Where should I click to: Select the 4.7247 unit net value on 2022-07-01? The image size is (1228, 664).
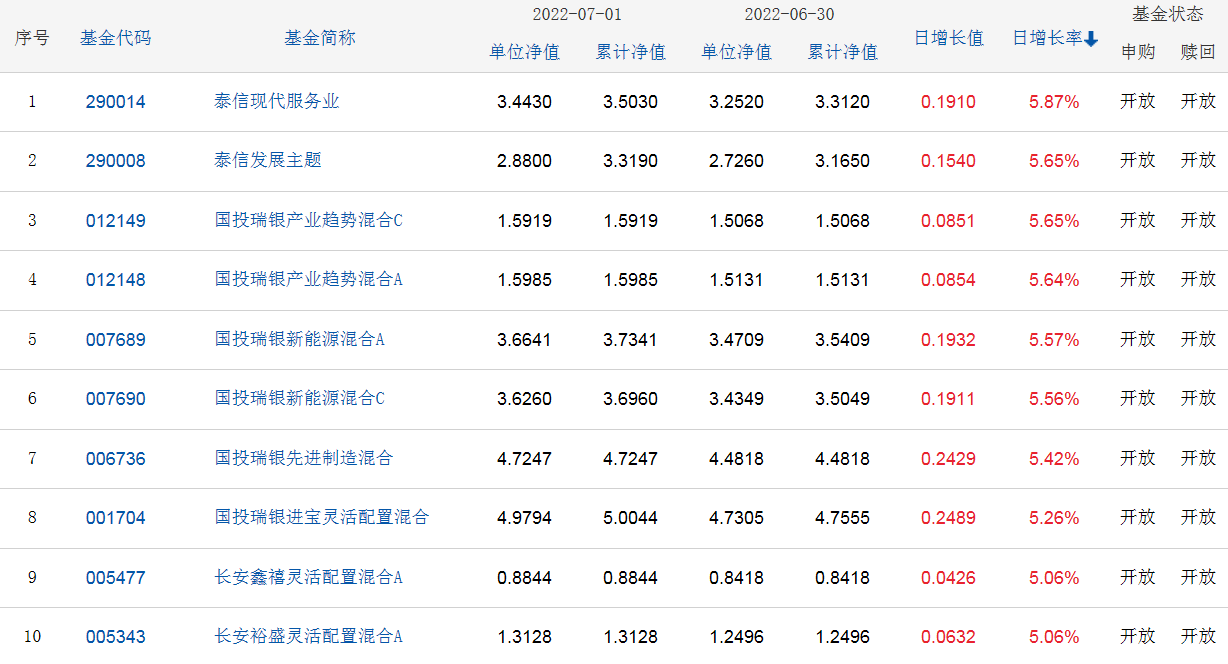coord(524,459)
